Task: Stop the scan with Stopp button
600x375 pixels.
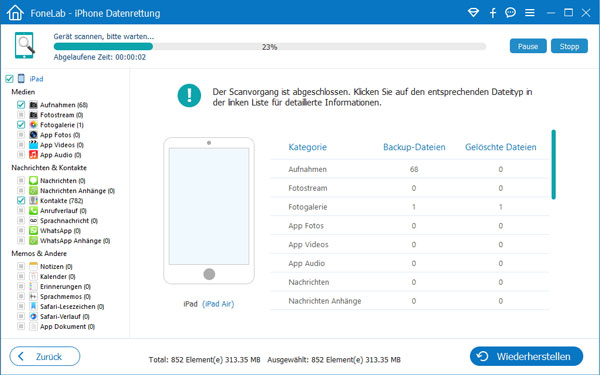Action: tap(569, 46)
